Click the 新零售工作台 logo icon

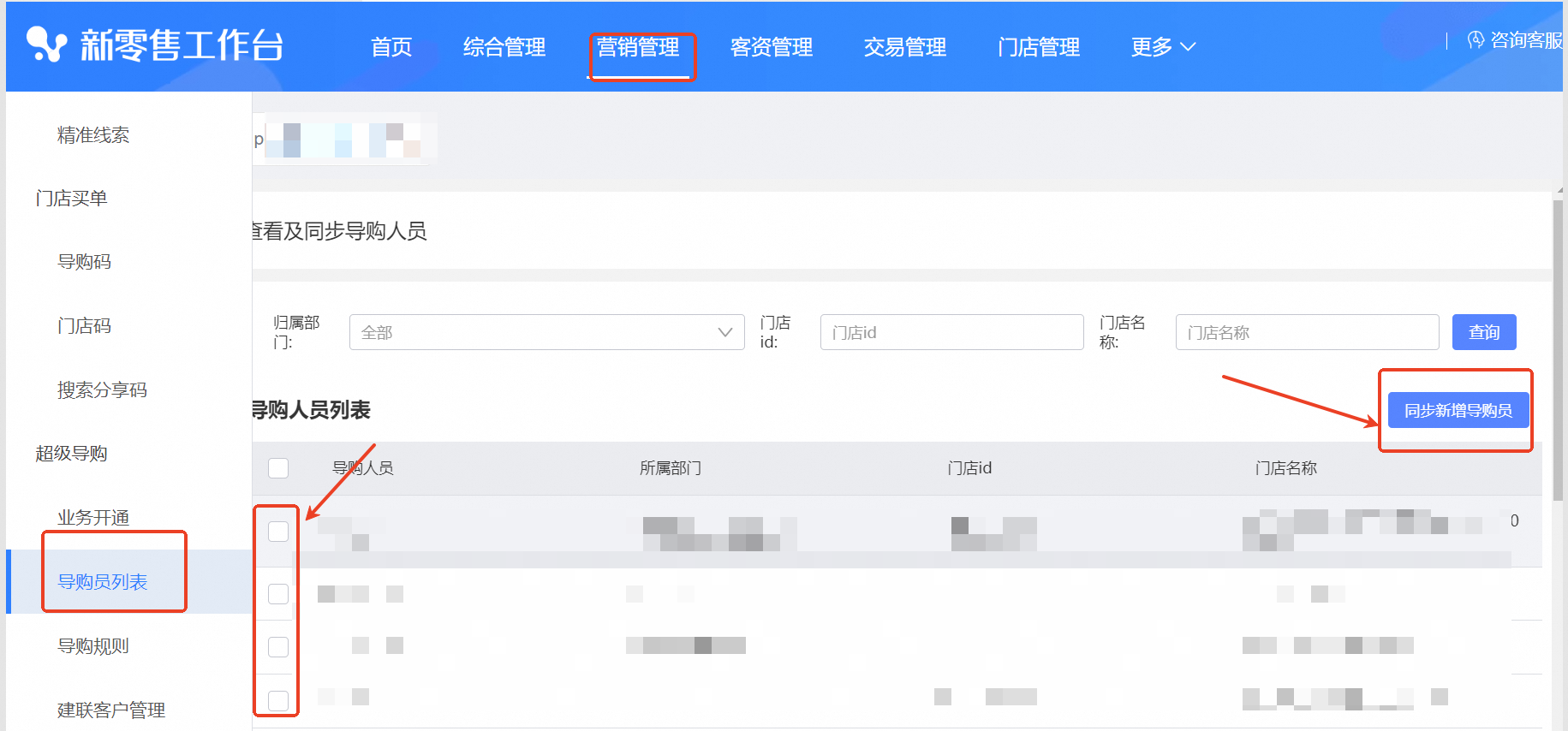46,45
